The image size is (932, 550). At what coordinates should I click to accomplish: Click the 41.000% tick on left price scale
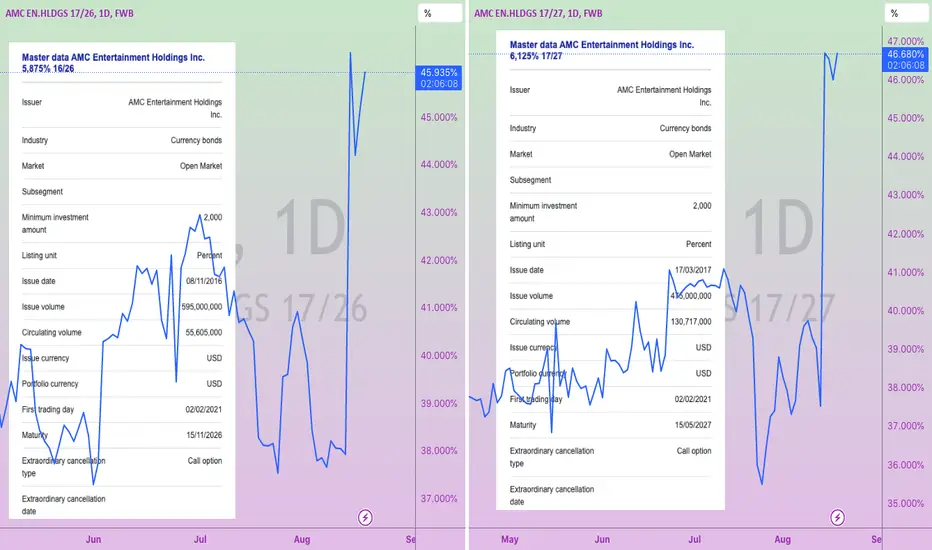click(x=439, y=308)
